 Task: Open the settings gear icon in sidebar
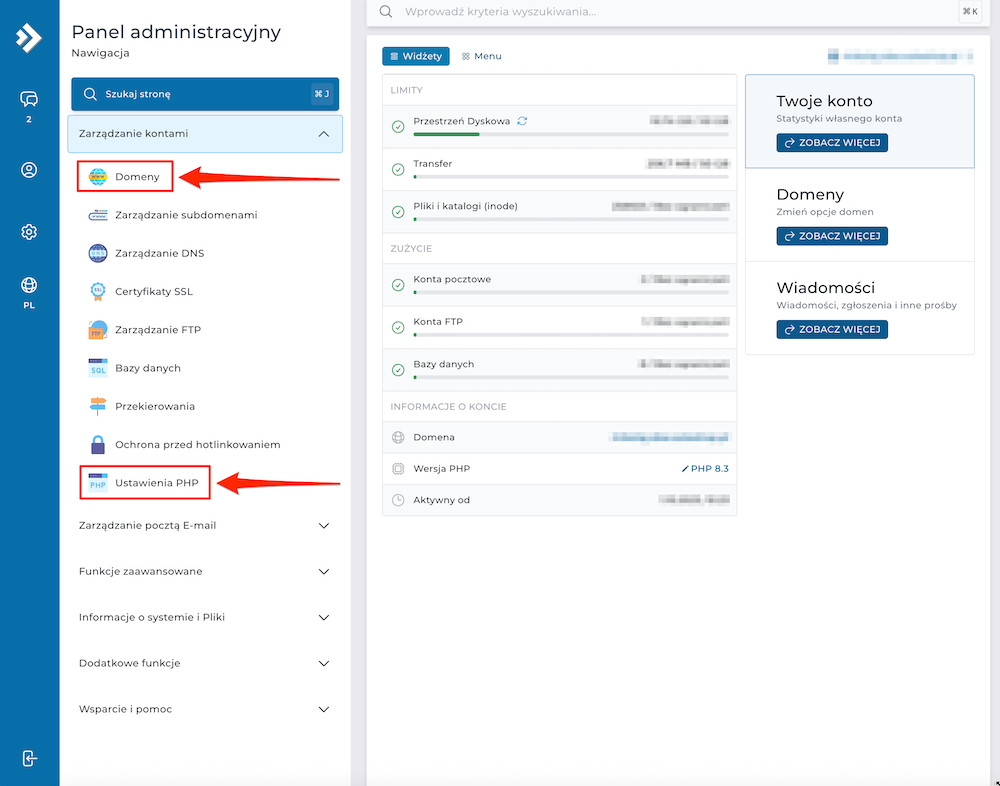29,232
